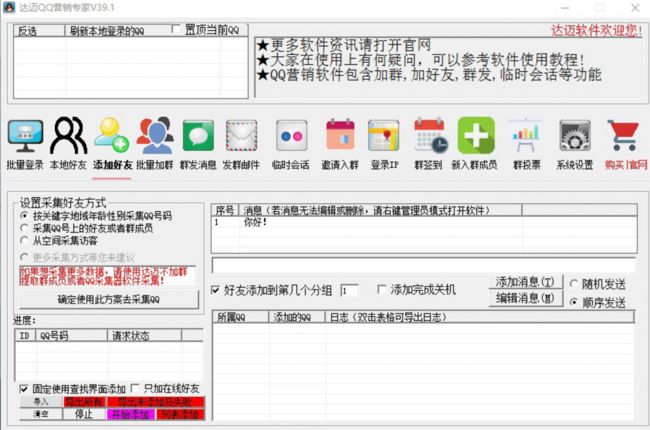
Task: Click the 停止 button
Action: pos(84,414)
